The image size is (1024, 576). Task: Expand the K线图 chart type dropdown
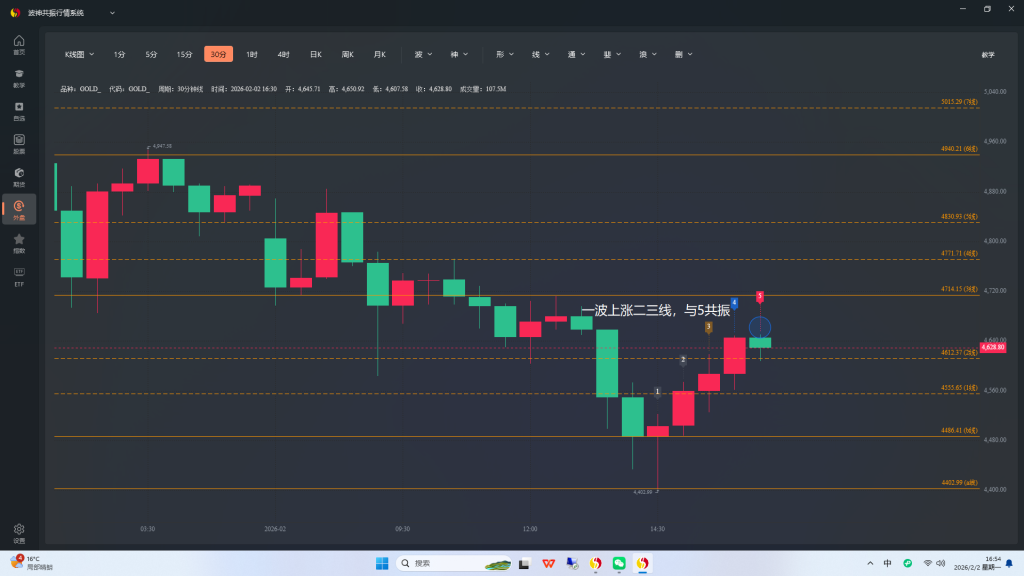80,54
